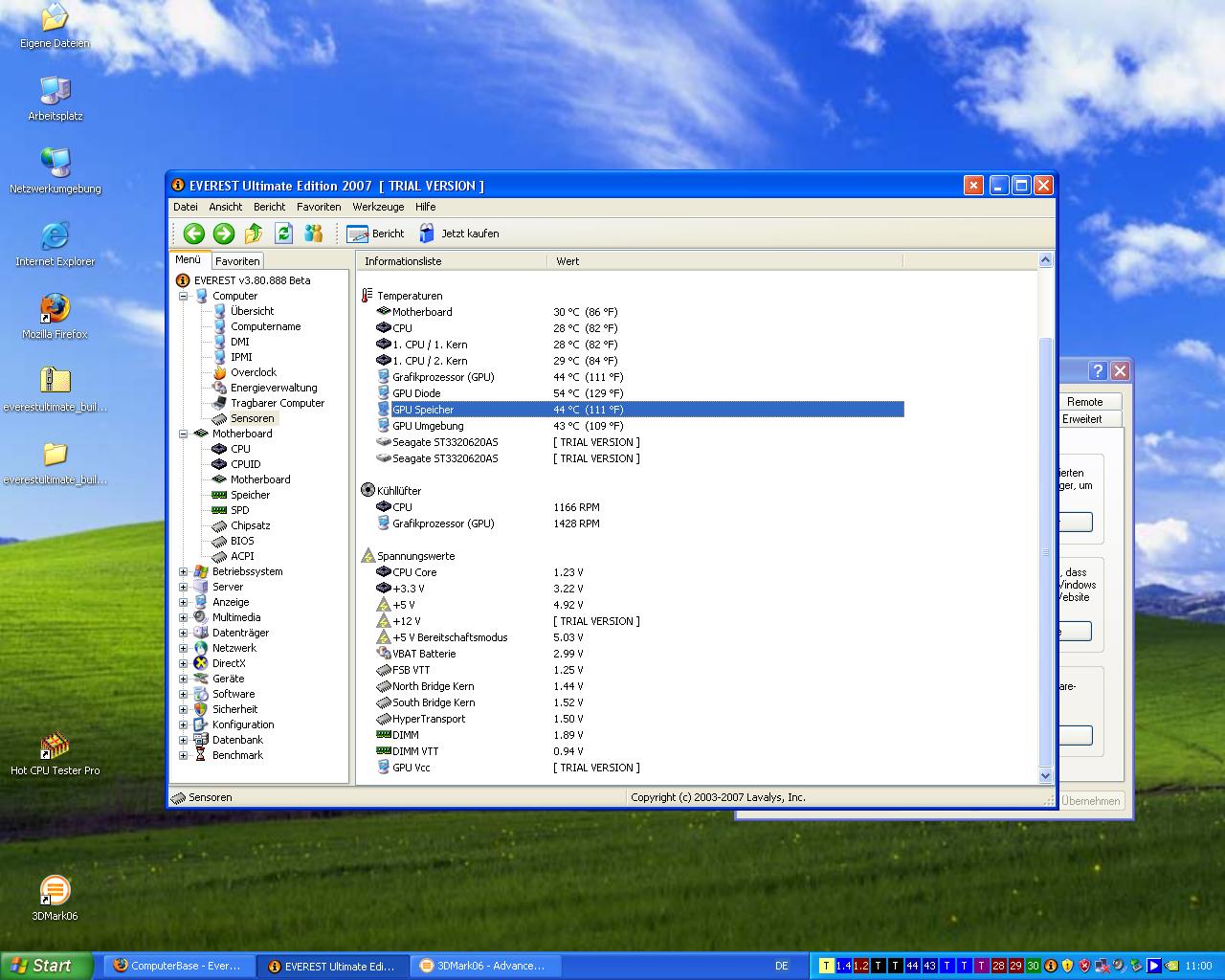Select Speicher under Motherboard
This screenshot has height=980, width=1225.
[250, 495]
